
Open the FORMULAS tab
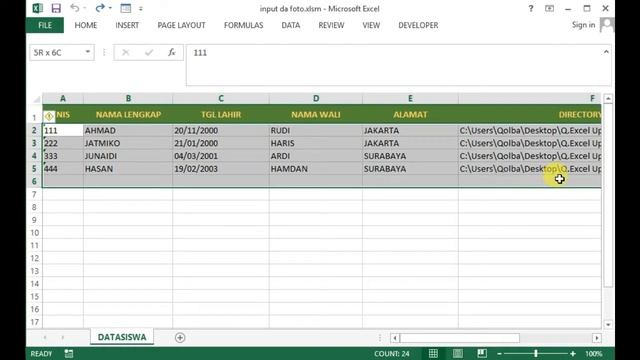[243, 25]
